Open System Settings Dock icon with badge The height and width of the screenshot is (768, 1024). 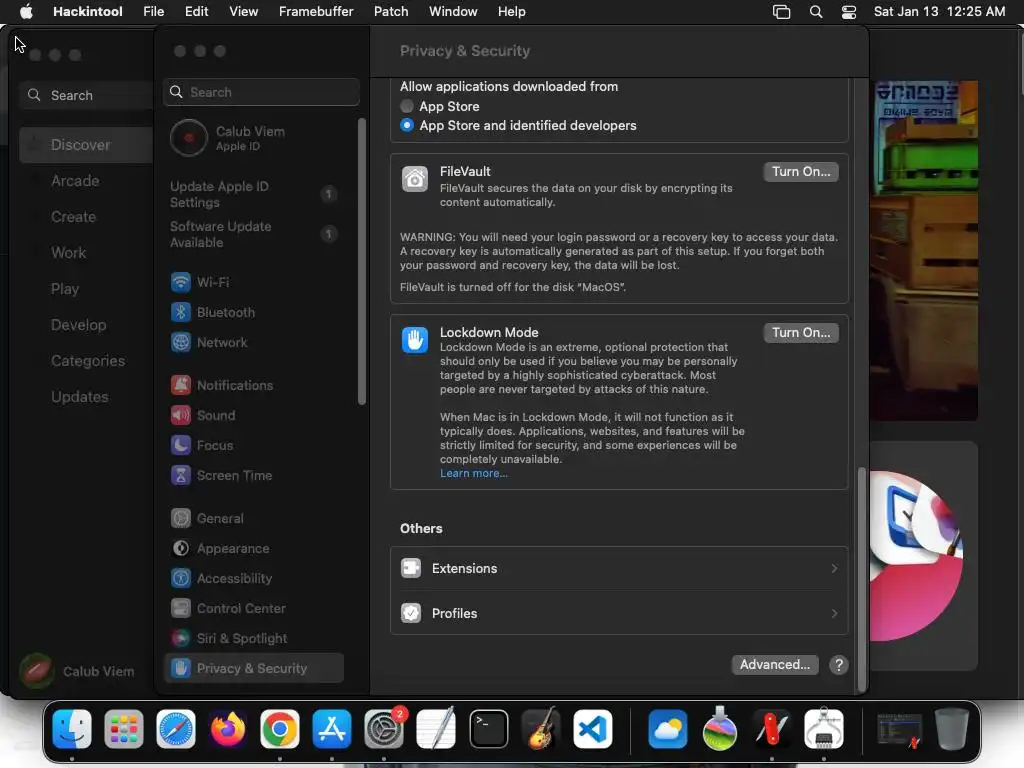(384, 729)
